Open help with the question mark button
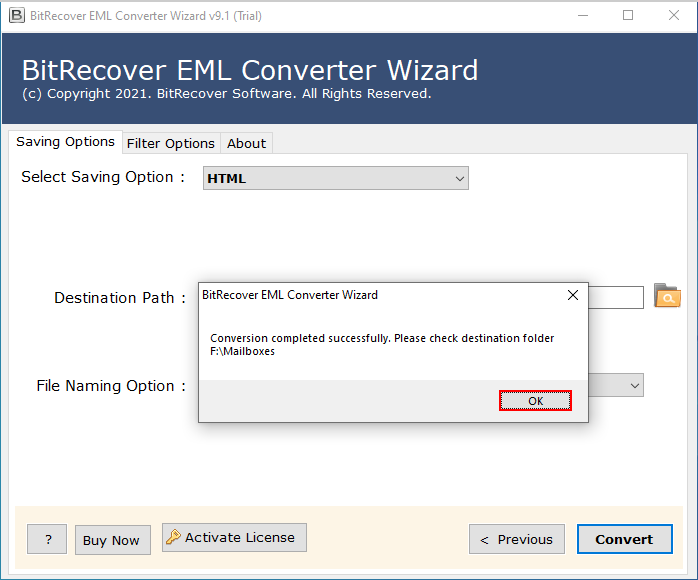Viewport: 698px width, 580px height. [x=47, y=539]
